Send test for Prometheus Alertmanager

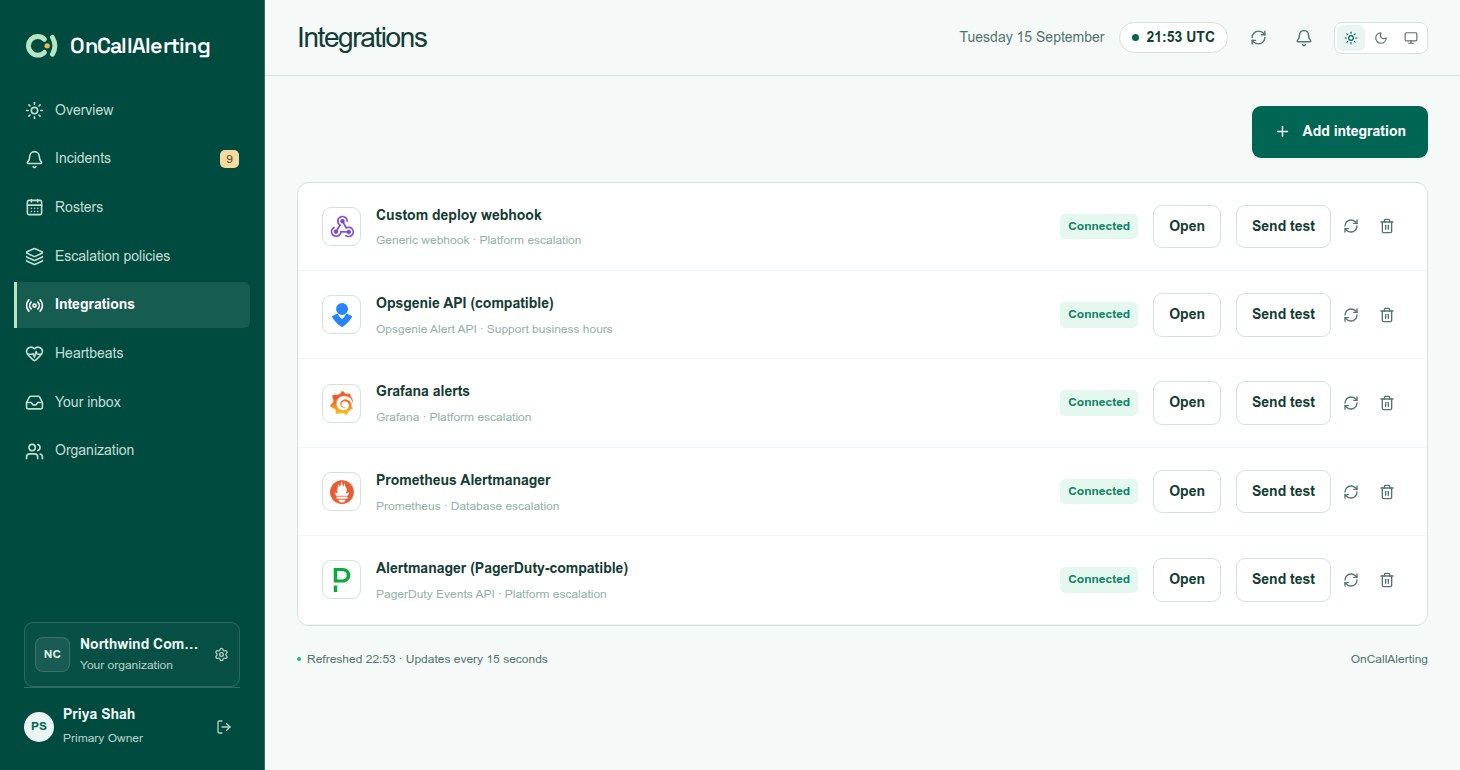coord(1283,491)
